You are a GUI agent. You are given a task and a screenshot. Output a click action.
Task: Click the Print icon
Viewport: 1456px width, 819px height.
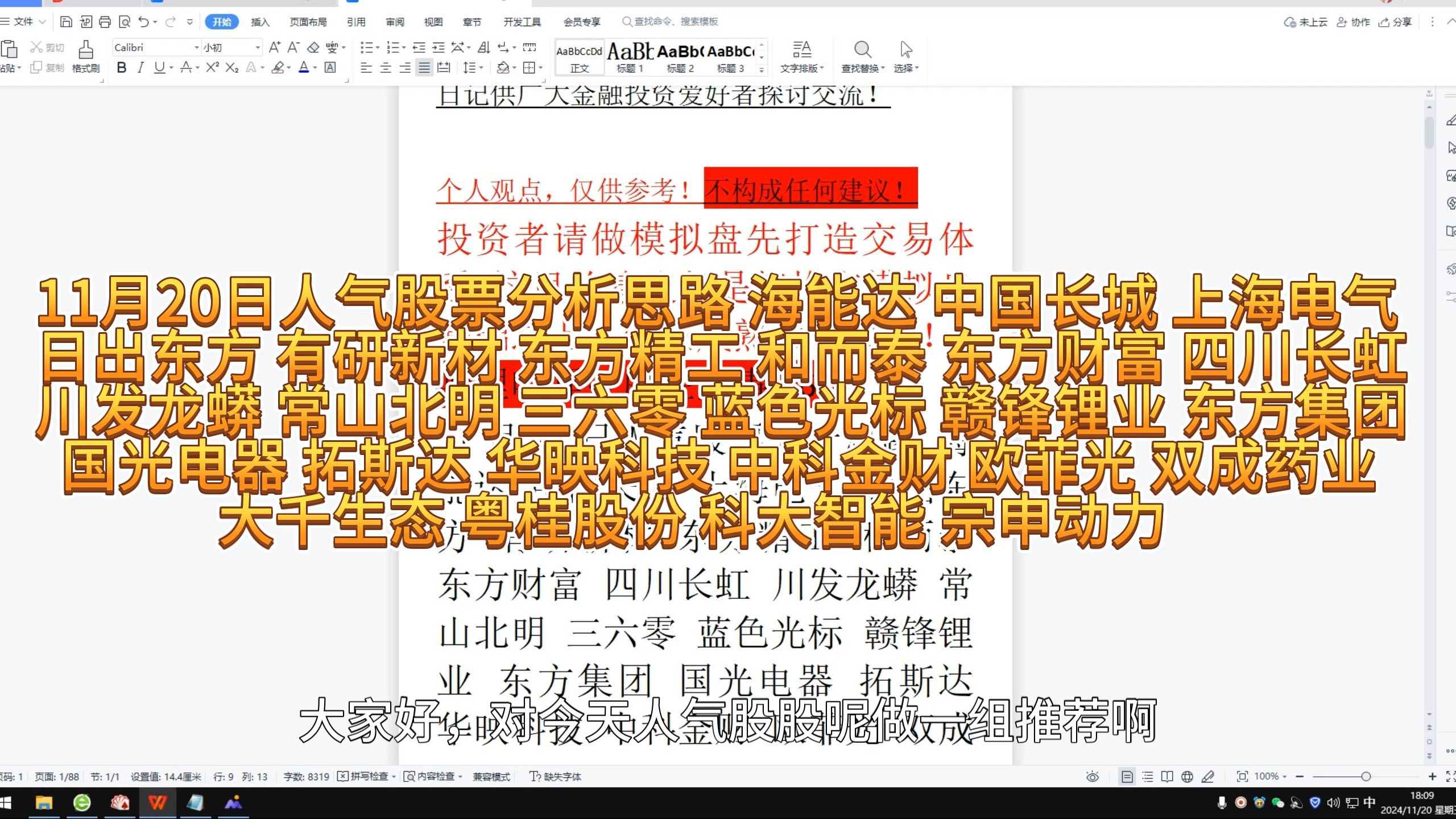coord(105,22)
